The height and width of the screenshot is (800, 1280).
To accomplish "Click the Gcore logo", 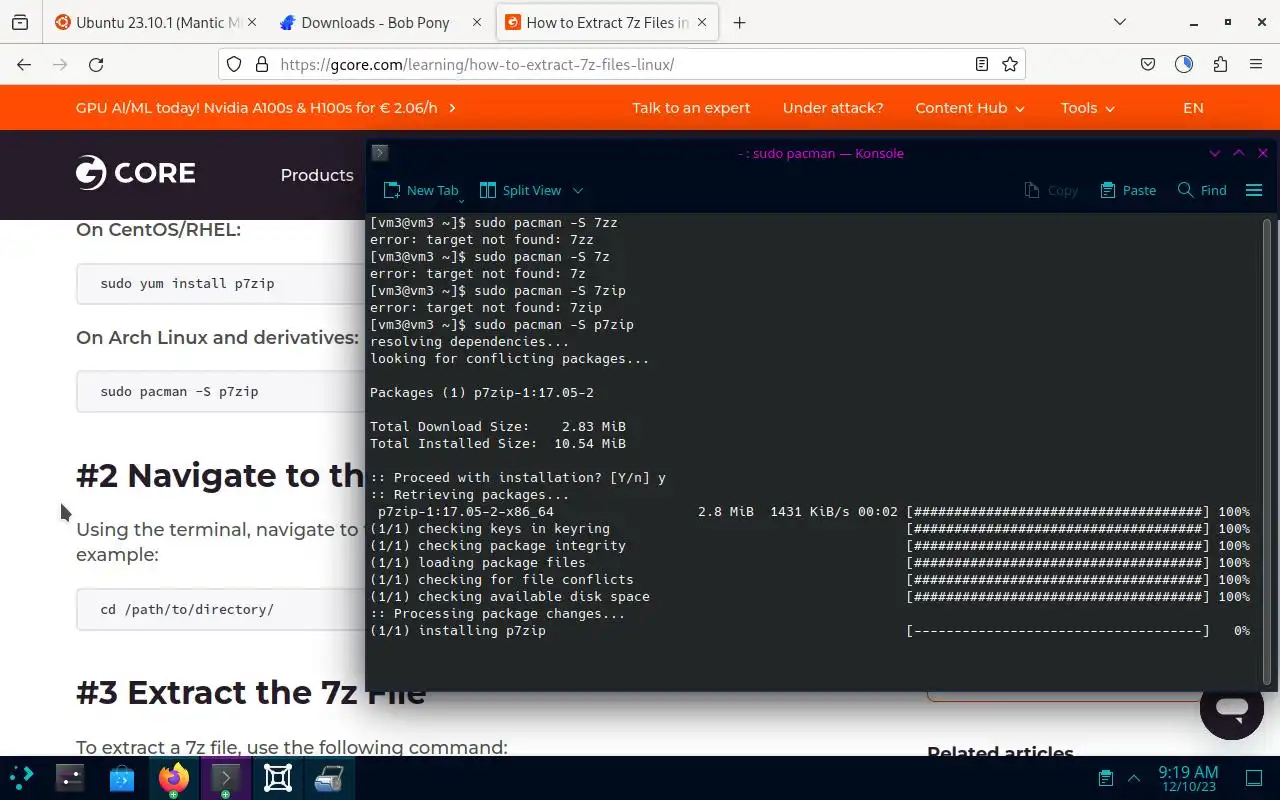I will 135,173.
